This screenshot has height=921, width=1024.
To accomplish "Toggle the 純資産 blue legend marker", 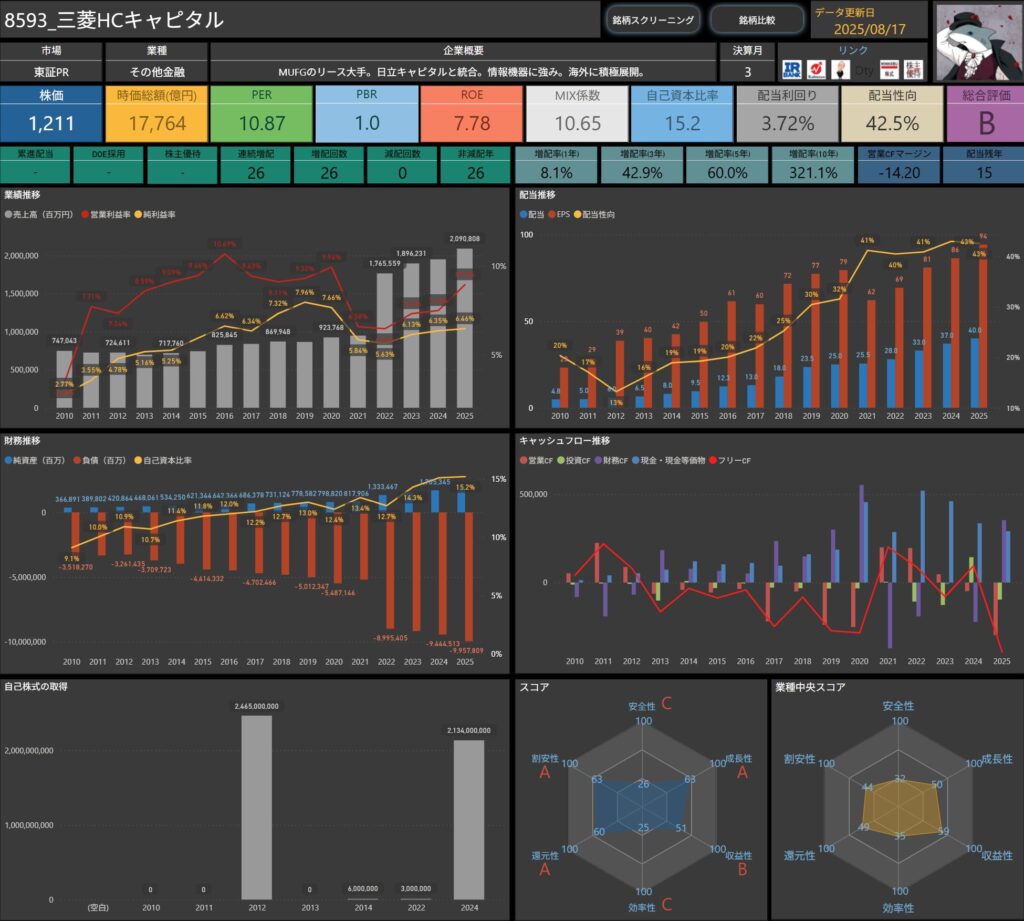I will tap(8, 460).
